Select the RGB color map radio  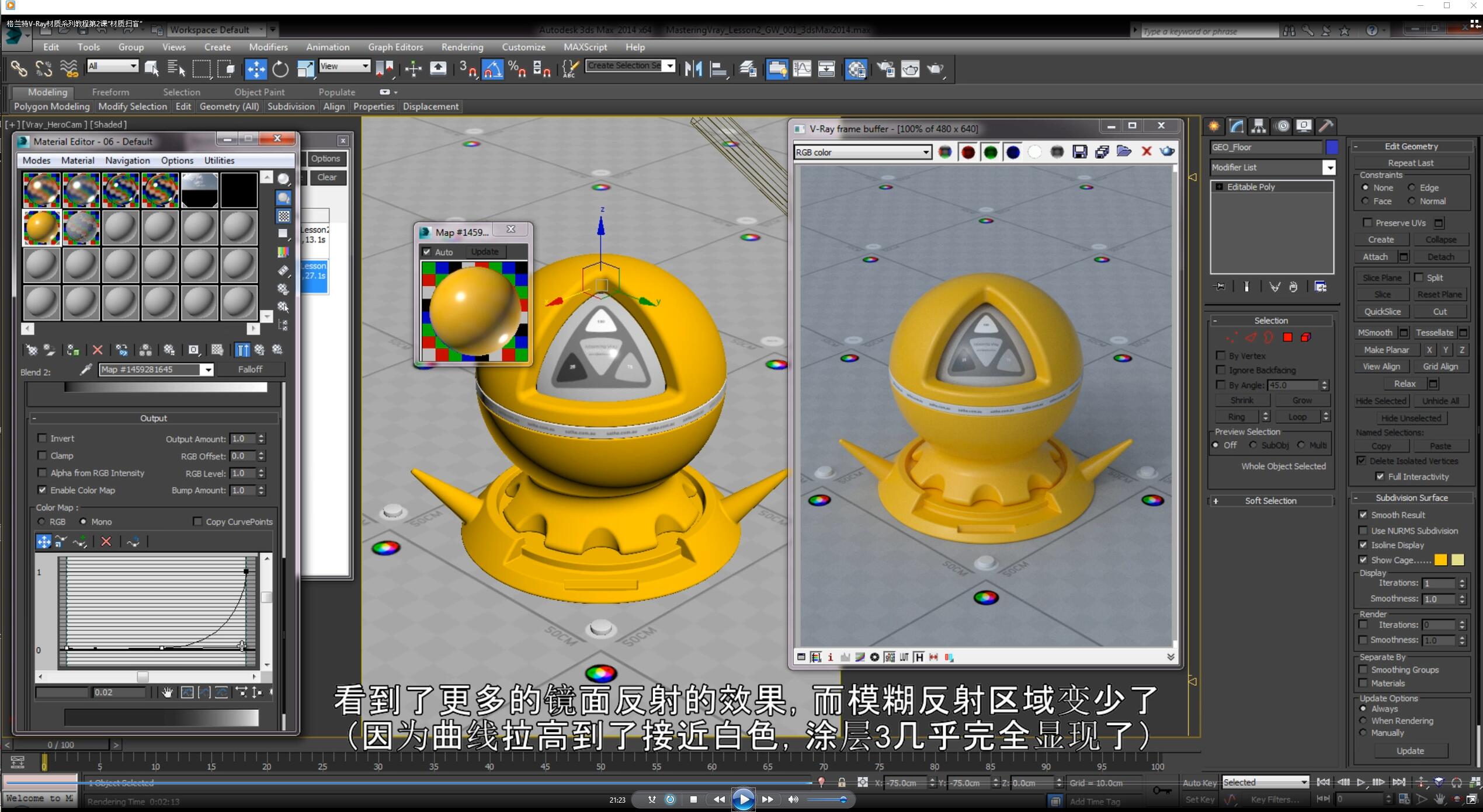click(41, 521)
